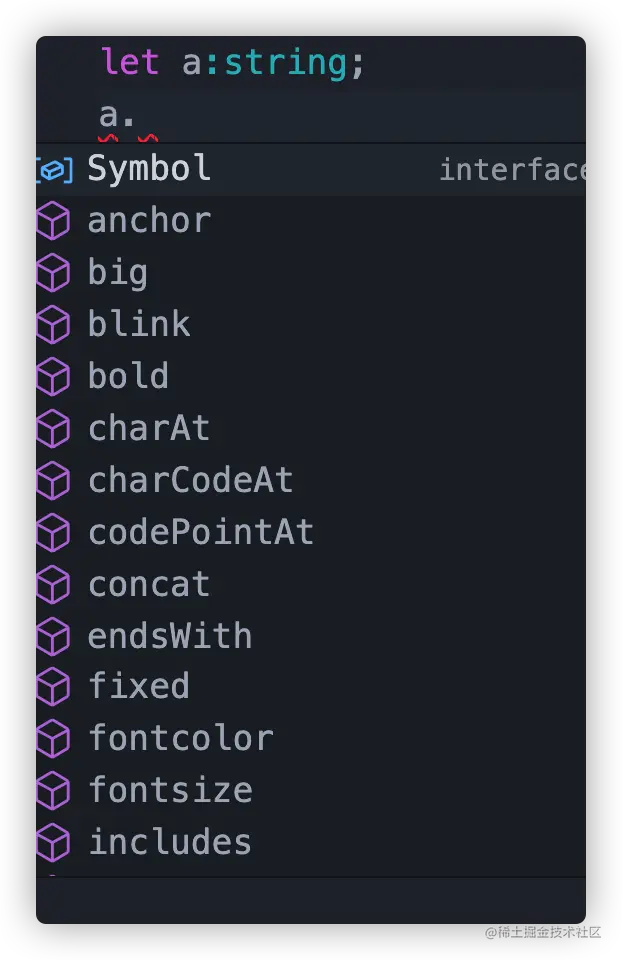Select the fixed method suggestion
The width and height of the screenshot is (622, 960).
pyautogui.click(x=139, y=687)
